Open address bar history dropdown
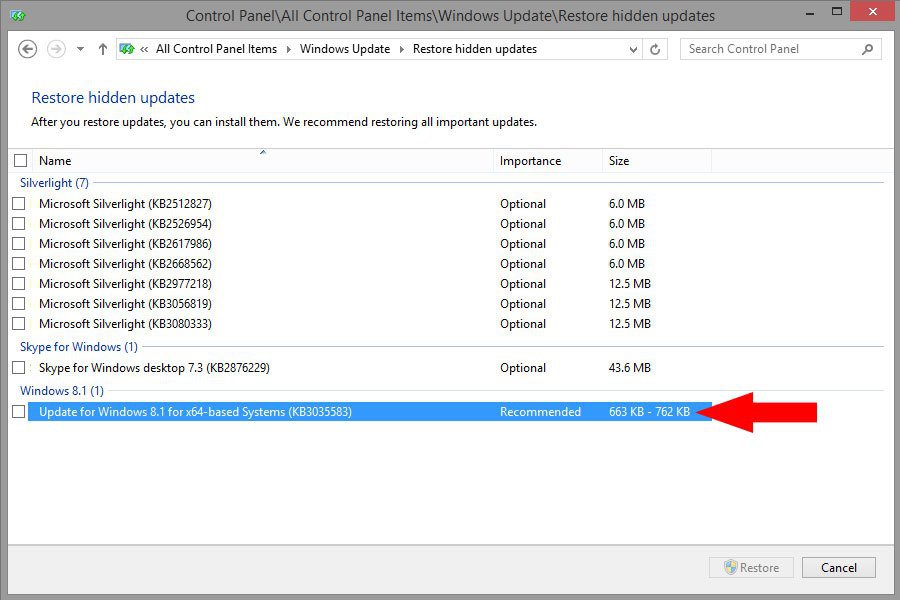Image resolution: width=900 pixels, height=600 pixels. (633, 49)
